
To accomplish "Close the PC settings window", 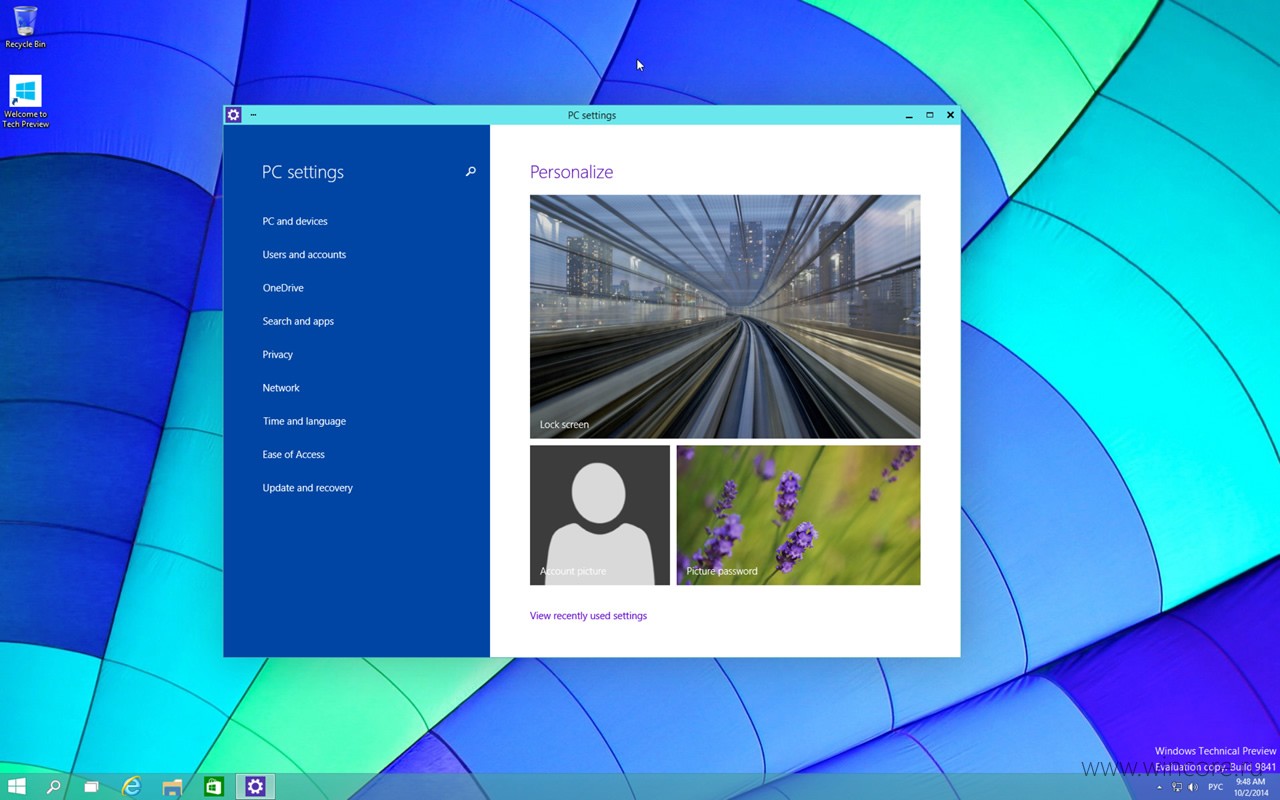I will [x=950, y=115].
